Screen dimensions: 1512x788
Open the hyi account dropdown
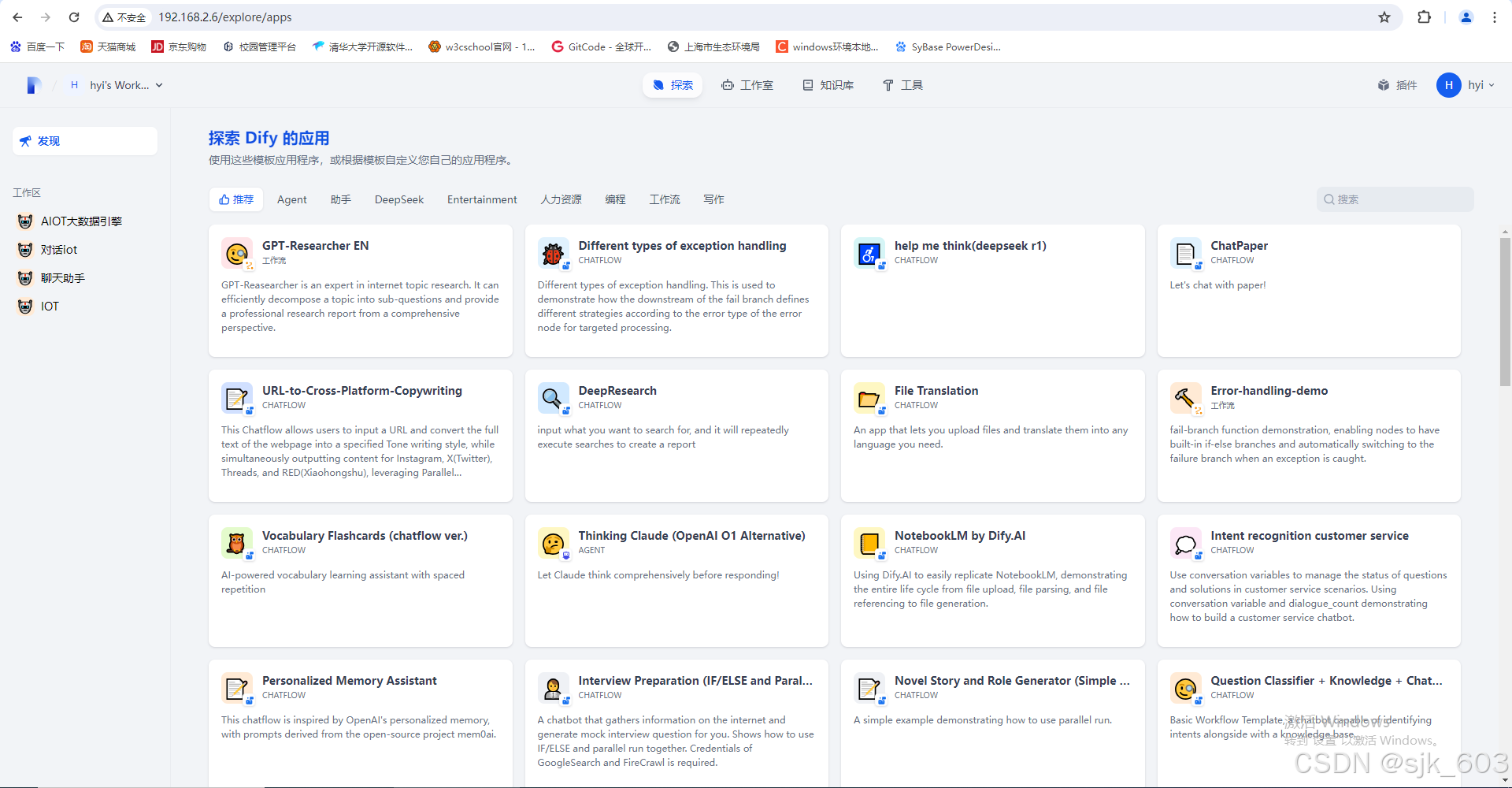click(1466, 85)
